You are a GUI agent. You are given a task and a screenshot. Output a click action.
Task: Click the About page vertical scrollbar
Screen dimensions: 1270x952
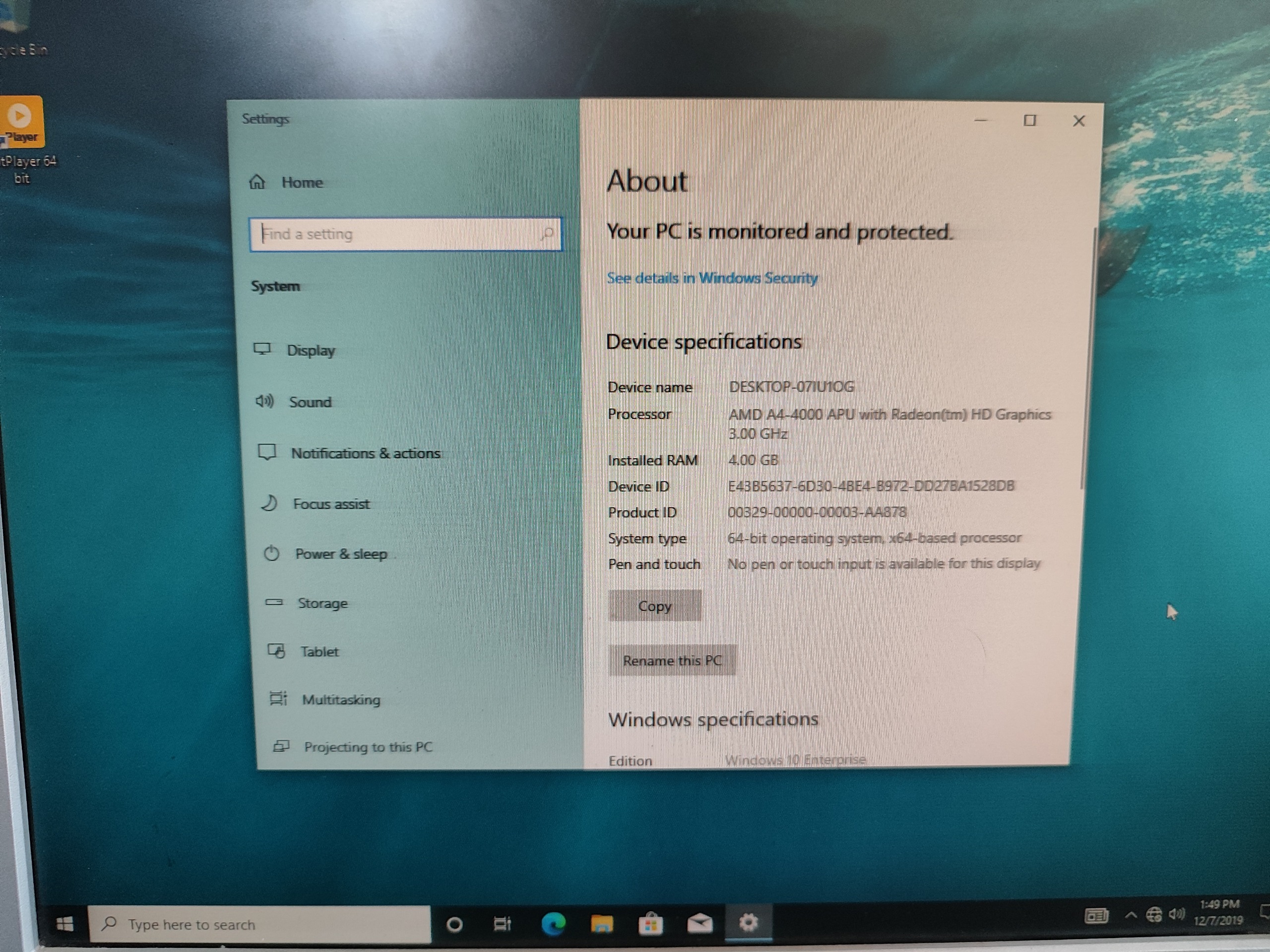[x=1089, y=358]
